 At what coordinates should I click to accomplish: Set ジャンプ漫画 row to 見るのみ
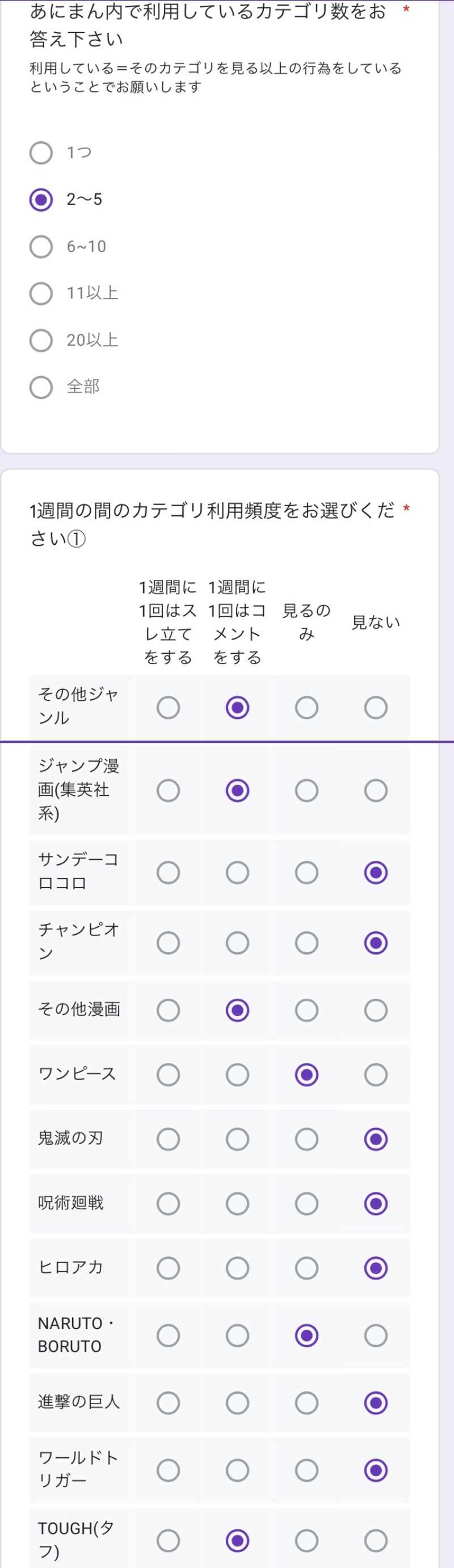tap(306, 791)
